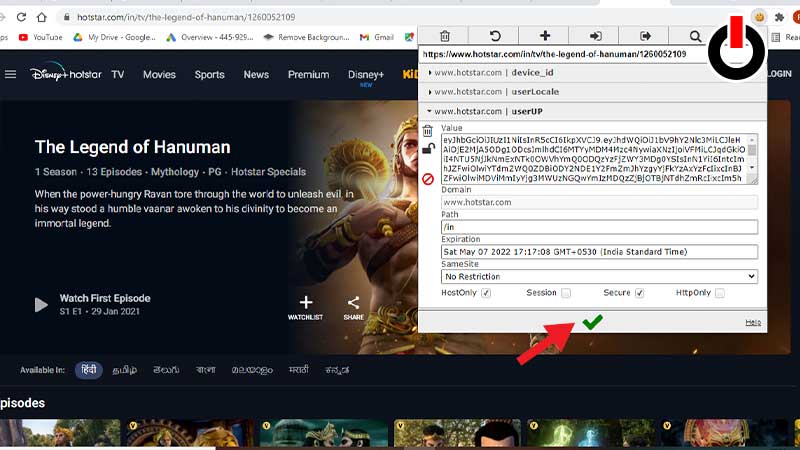Click the cookie Expiration date field
The height and width of the screenshot is (450, 800).
pyautogui.click(x=599, y=252)
